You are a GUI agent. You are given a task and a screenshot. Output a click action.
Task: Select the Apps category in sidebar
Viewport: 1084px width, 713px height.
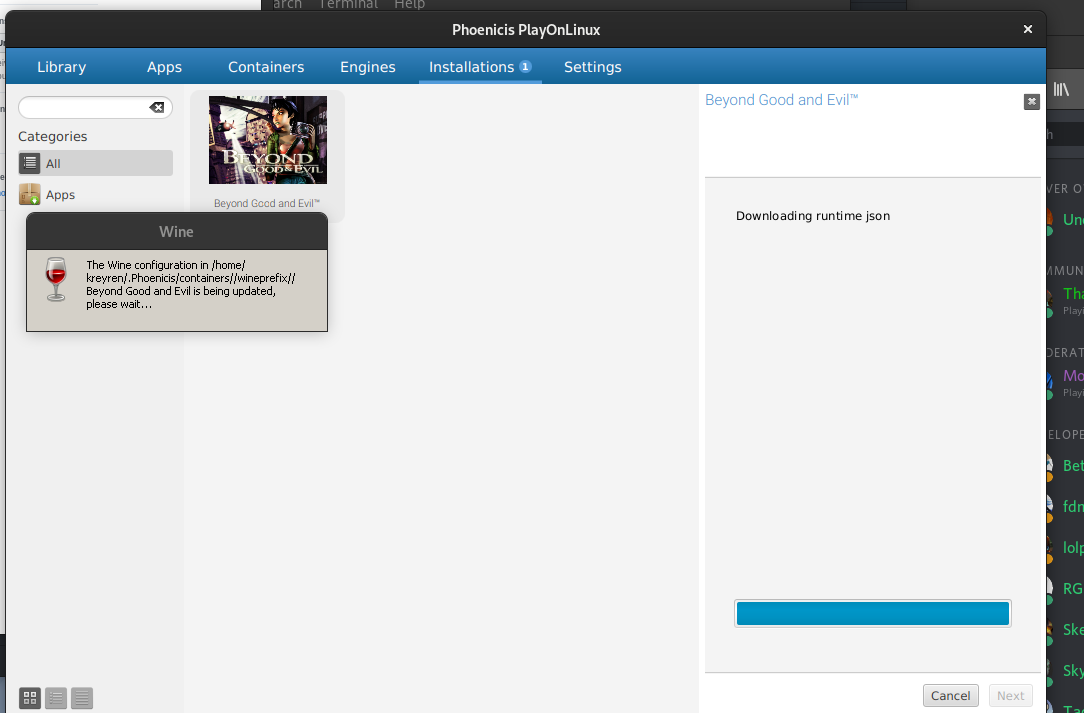point(95,194)
